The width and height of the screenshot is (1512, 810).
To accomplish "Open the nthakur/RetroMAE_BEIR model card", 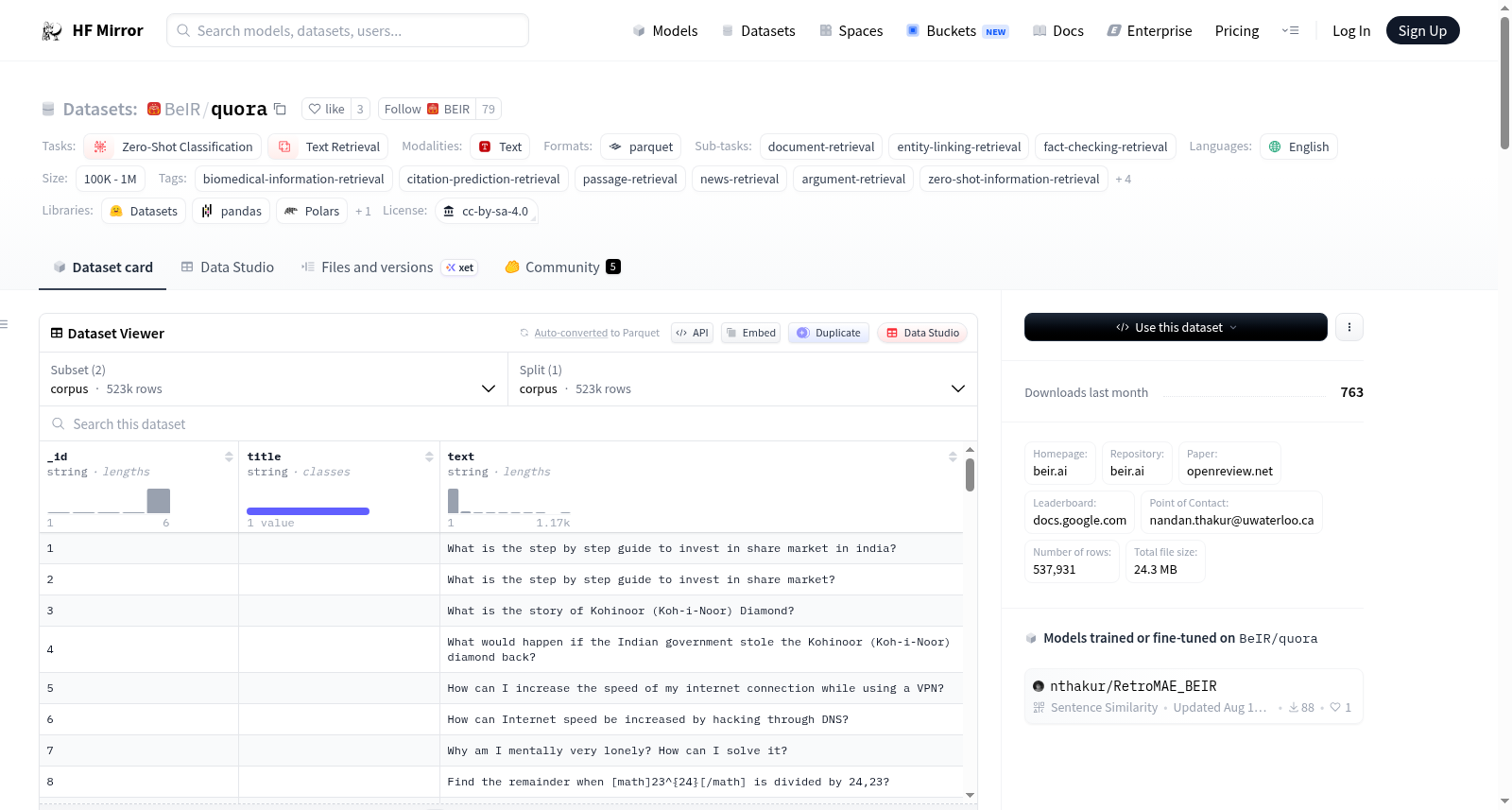I will click(1194, 696).
